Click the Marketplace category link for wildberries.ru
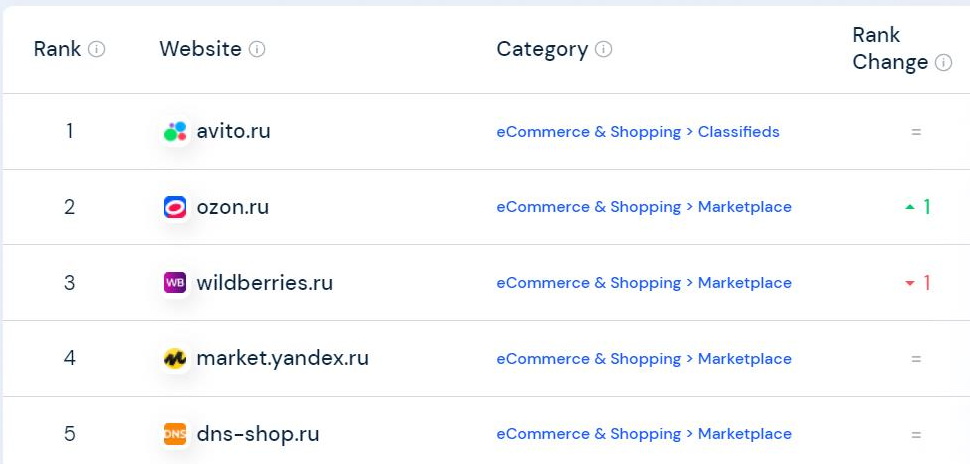 (744, 283)
